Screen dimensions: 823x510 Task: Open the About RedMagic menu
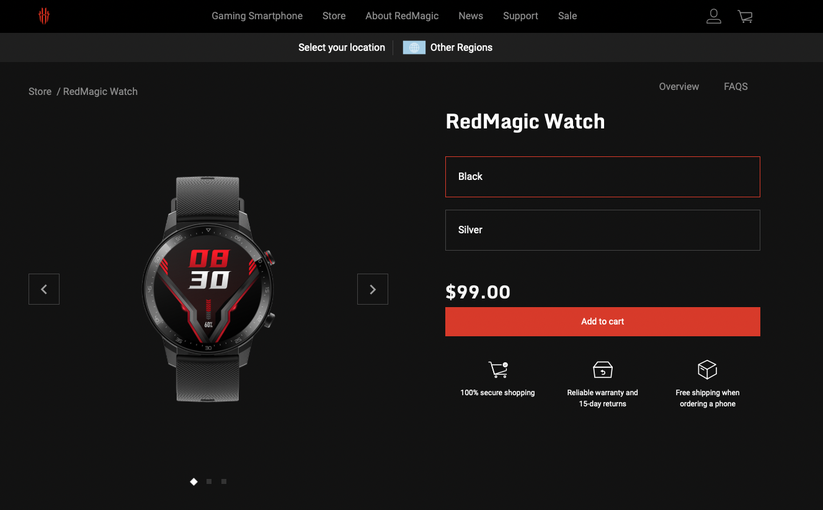pyautogui.click(x=402, y=16)
